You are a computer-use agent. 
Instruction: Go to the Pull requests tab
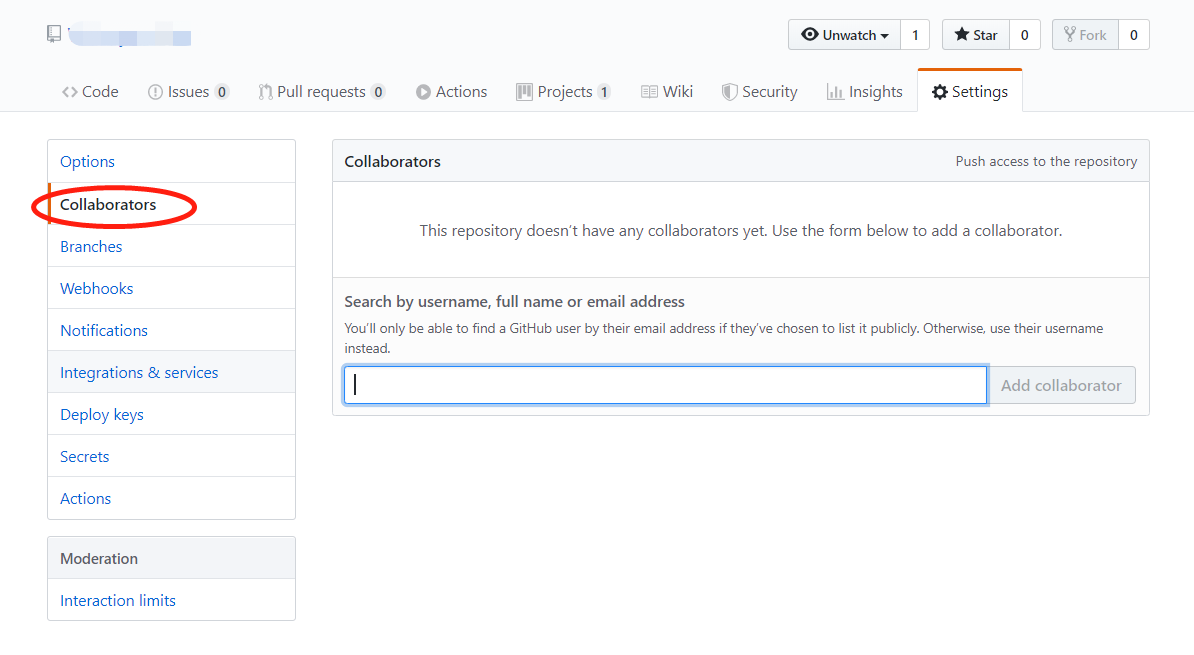click(321, 91)
